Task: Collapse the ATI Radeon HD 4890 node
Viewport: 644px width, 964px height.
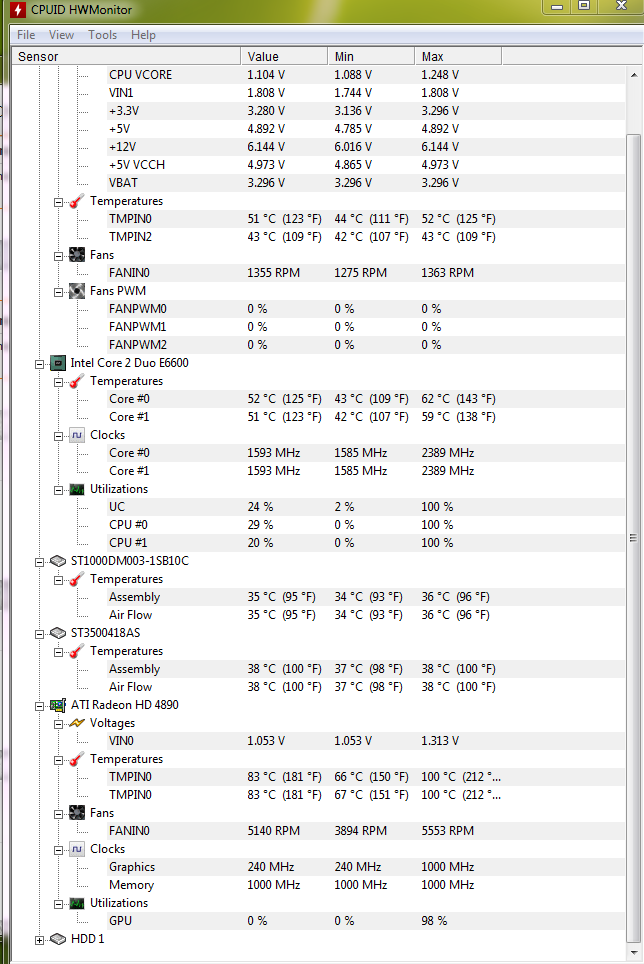Action: (x=39, y=706)
